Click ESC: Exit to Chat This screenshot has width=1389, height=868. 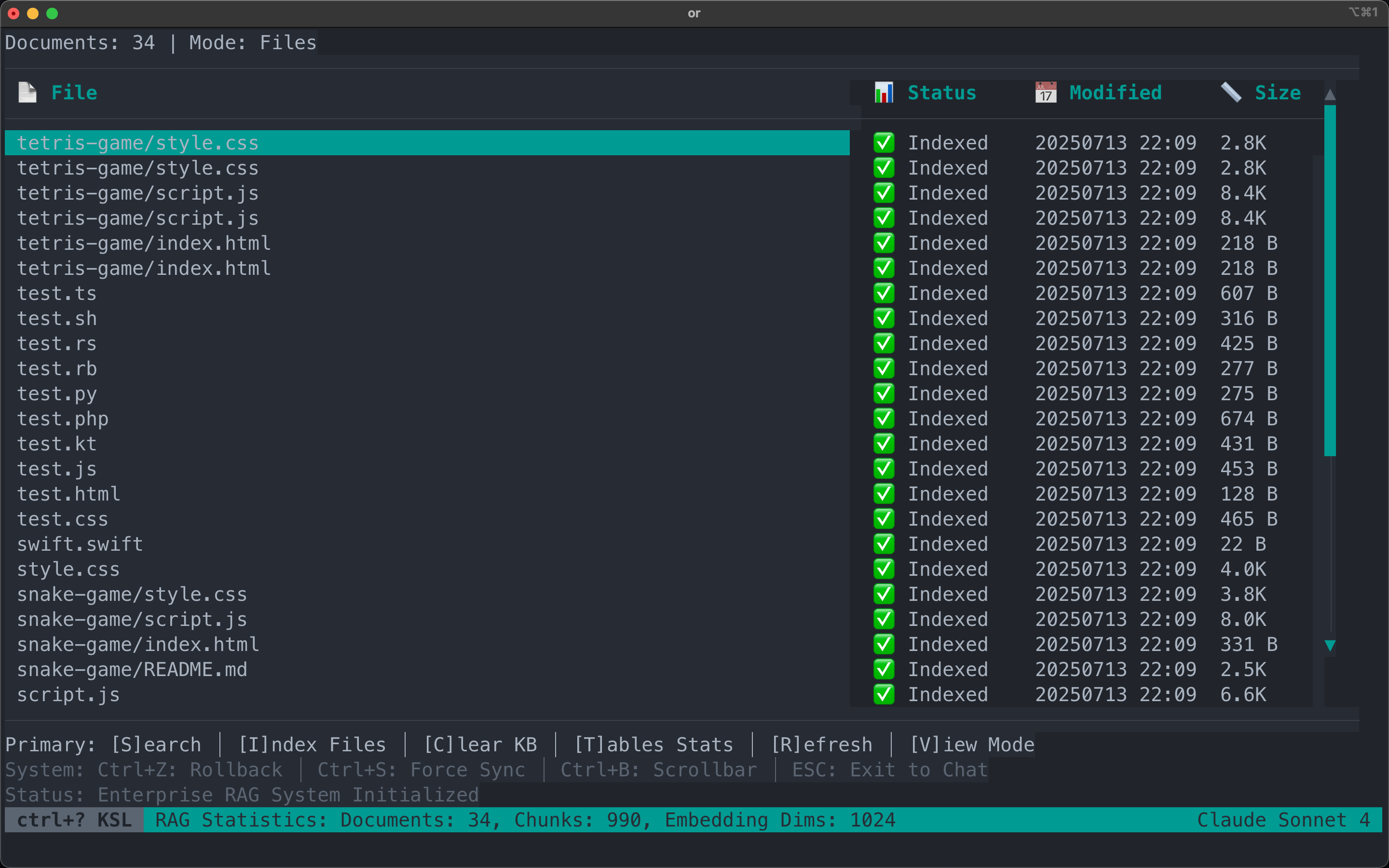pos(890,770)
